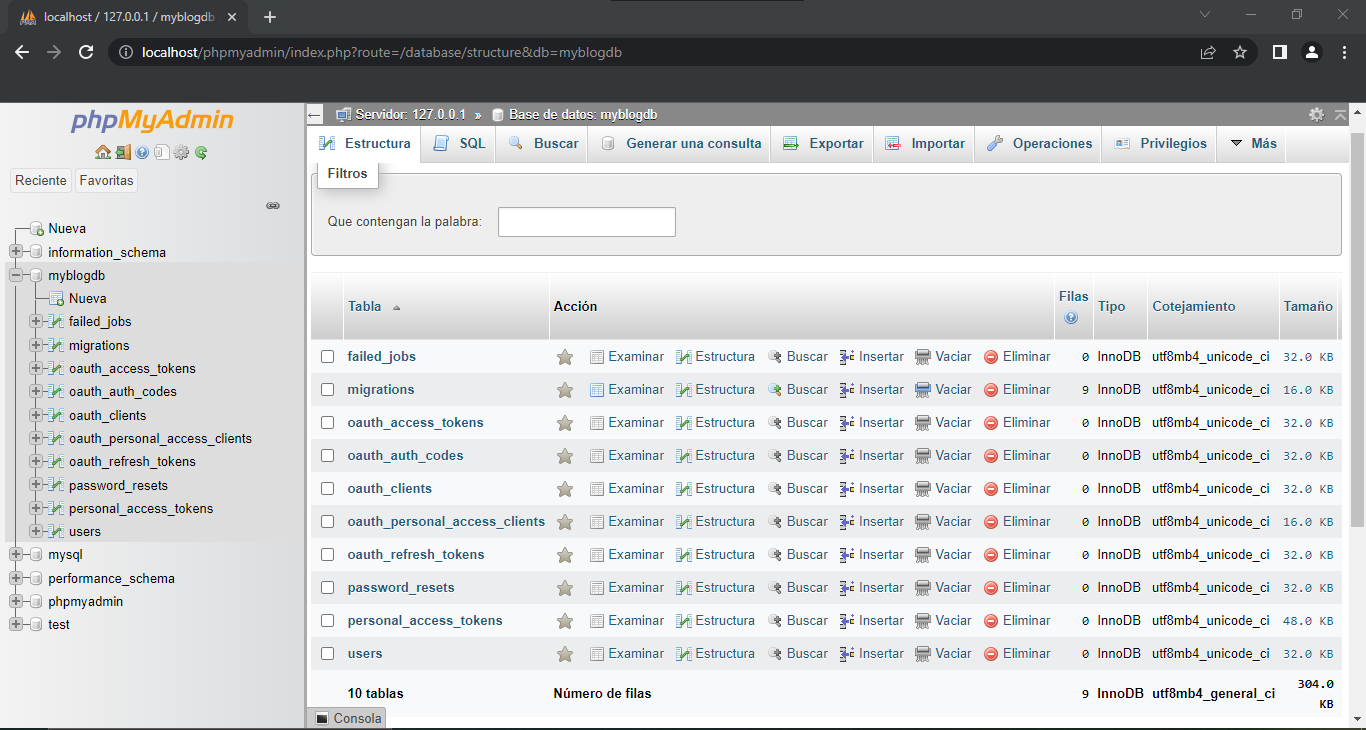The image size is (1366, 730).
Task: Open navigation panel settings gear icon
Action: (x=181, y=152)
